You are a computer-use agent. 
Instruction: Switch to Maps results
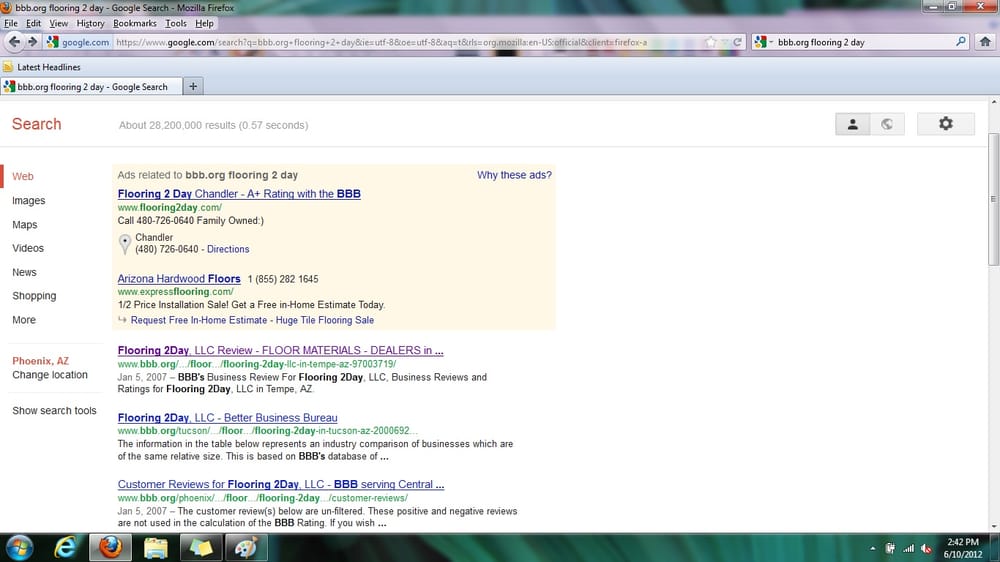(x=25, y=225)
